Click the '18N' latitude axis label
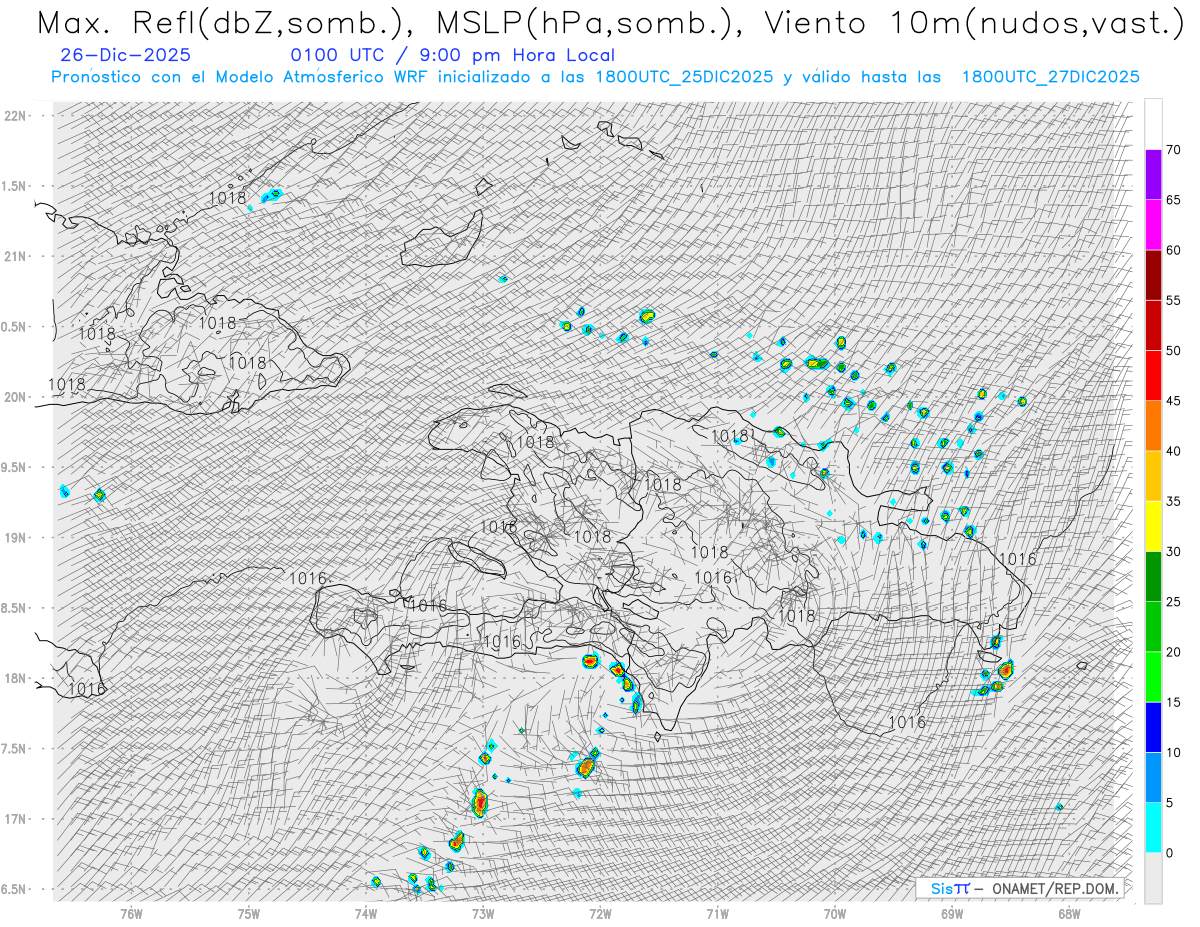 [15, 678]
